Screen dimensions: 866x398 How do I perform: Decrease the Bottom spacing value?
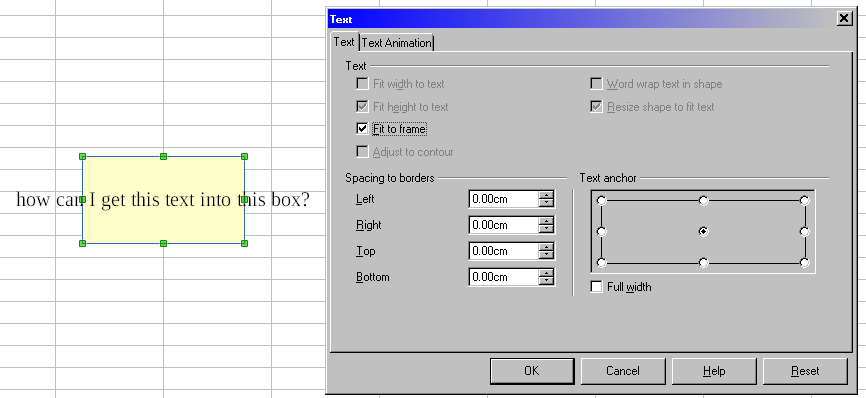546,281
